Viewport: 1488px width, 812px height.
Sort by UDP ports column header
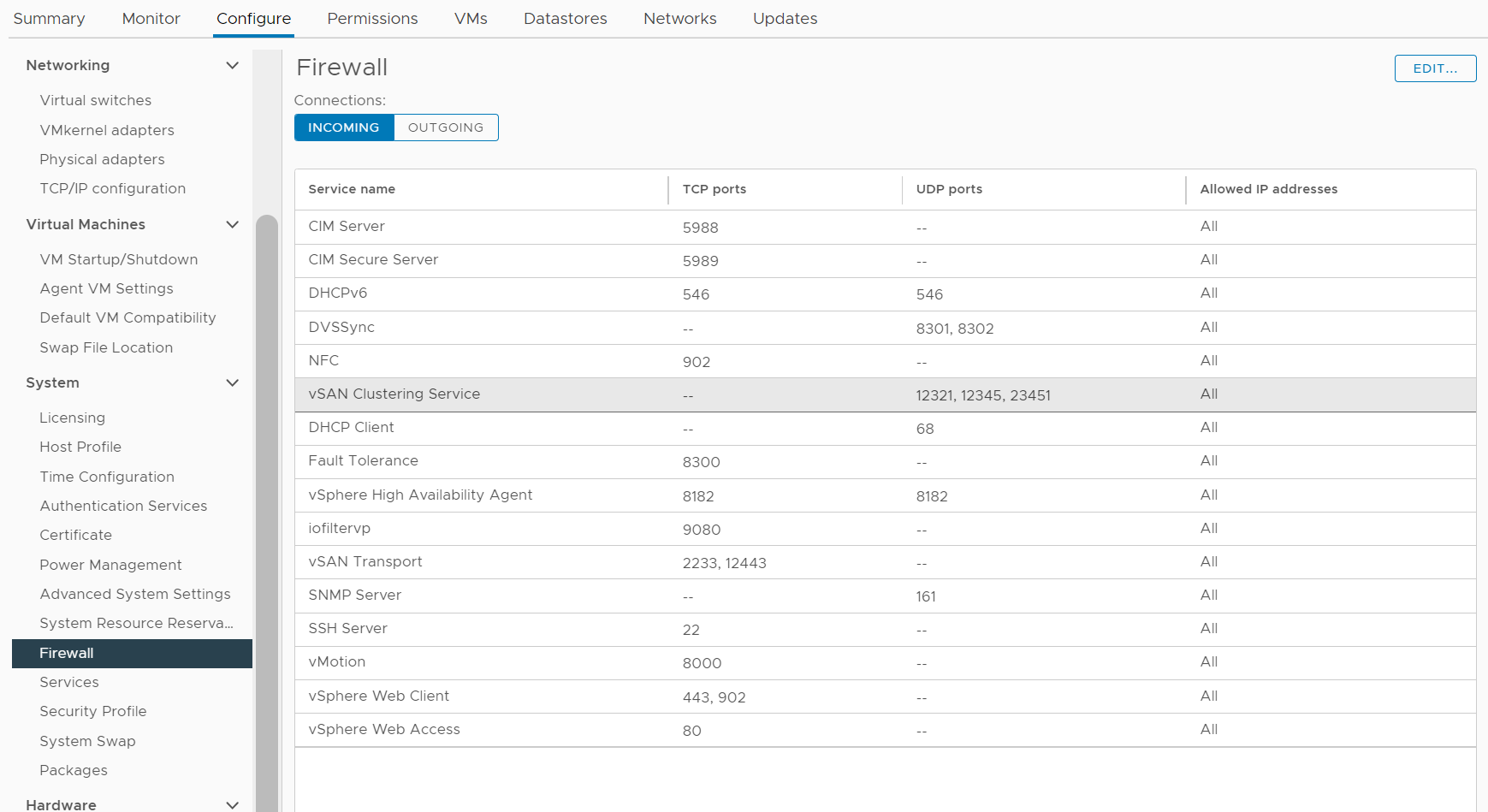[949, 189]
